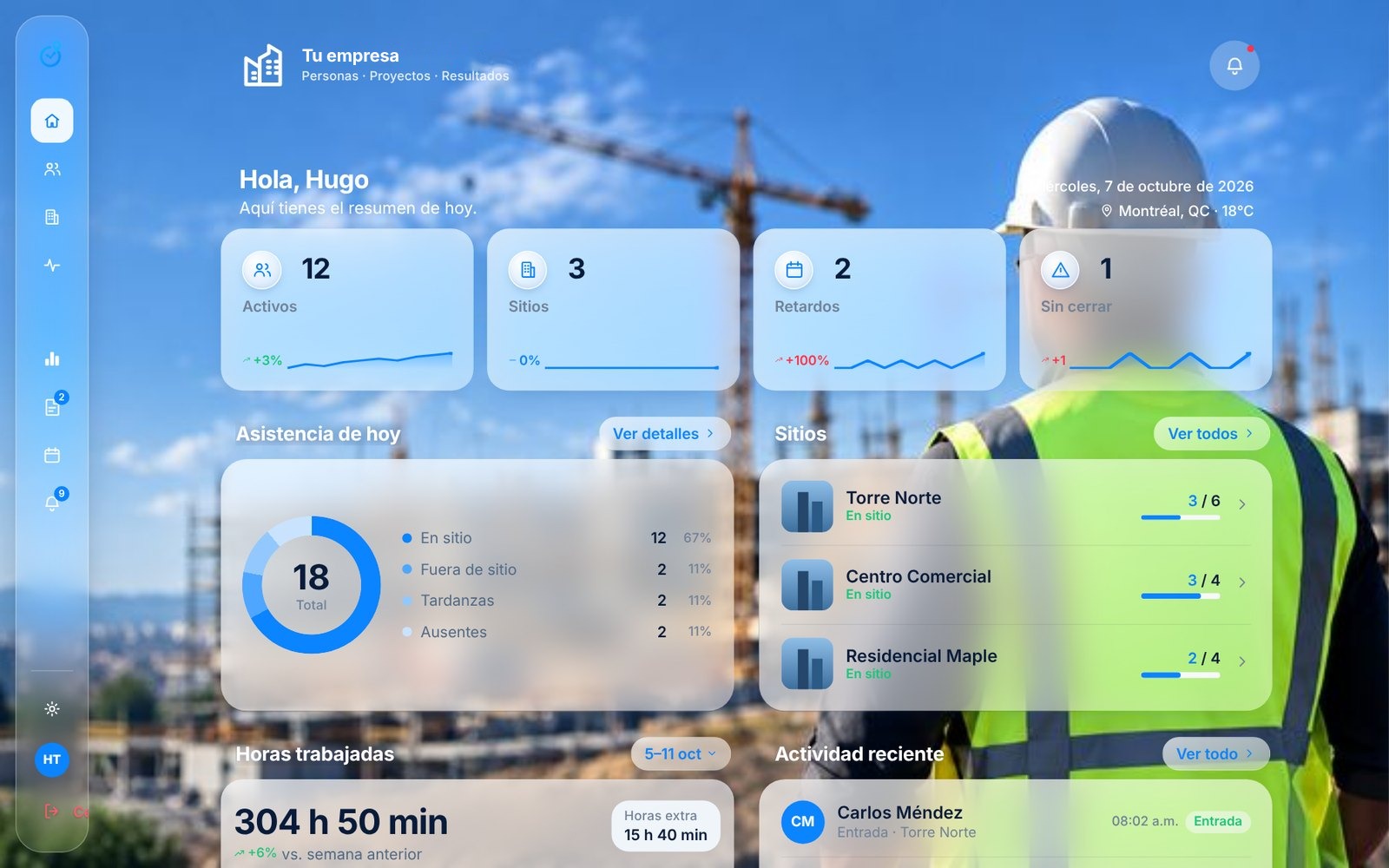The width and height of the screenshot is (1389, 868).
Task: Open the Home icon in sidebar
Action: (52, 121)
